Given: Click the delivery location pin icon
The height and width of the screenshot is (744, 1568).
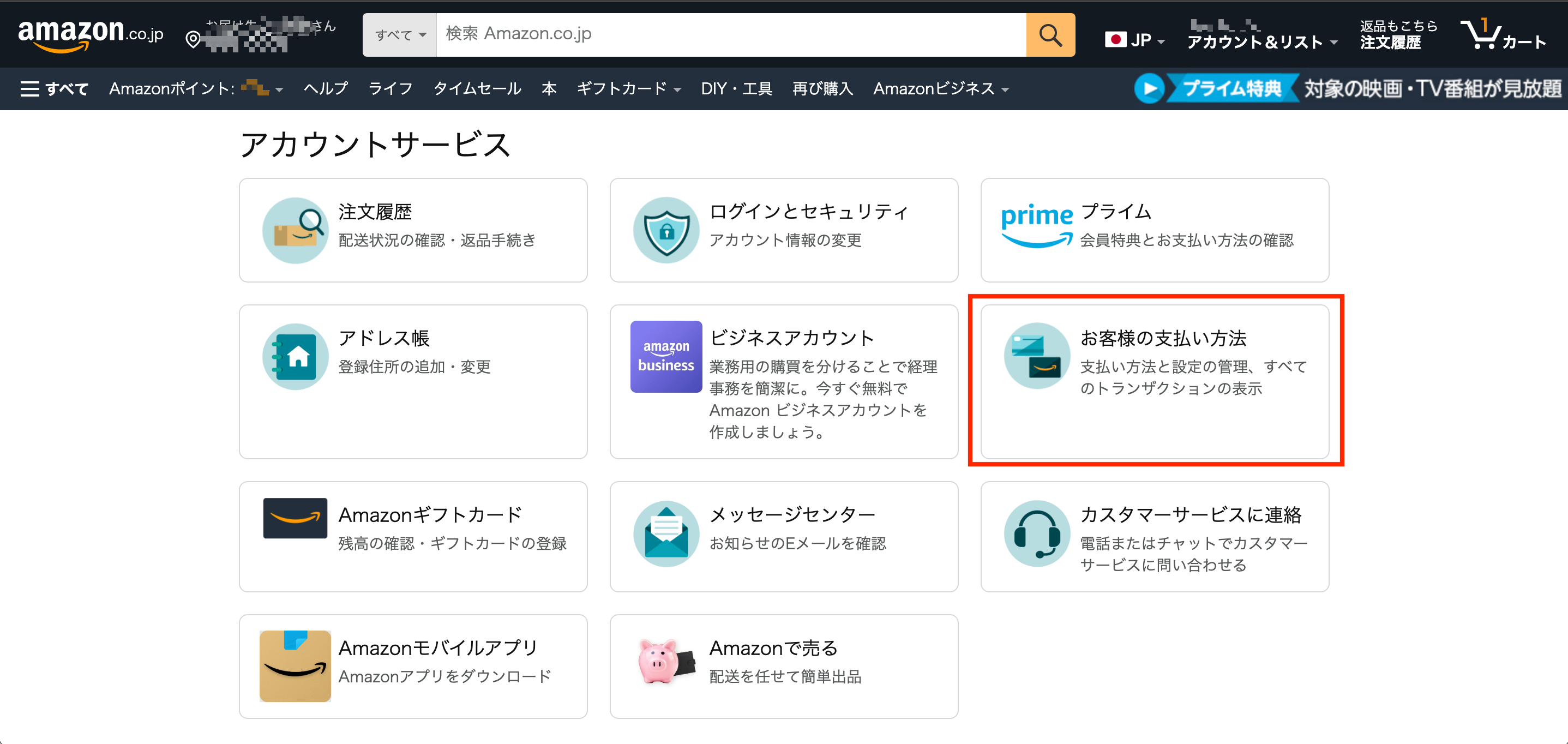Looking at the screenshot, I should (x=193, y=40).
